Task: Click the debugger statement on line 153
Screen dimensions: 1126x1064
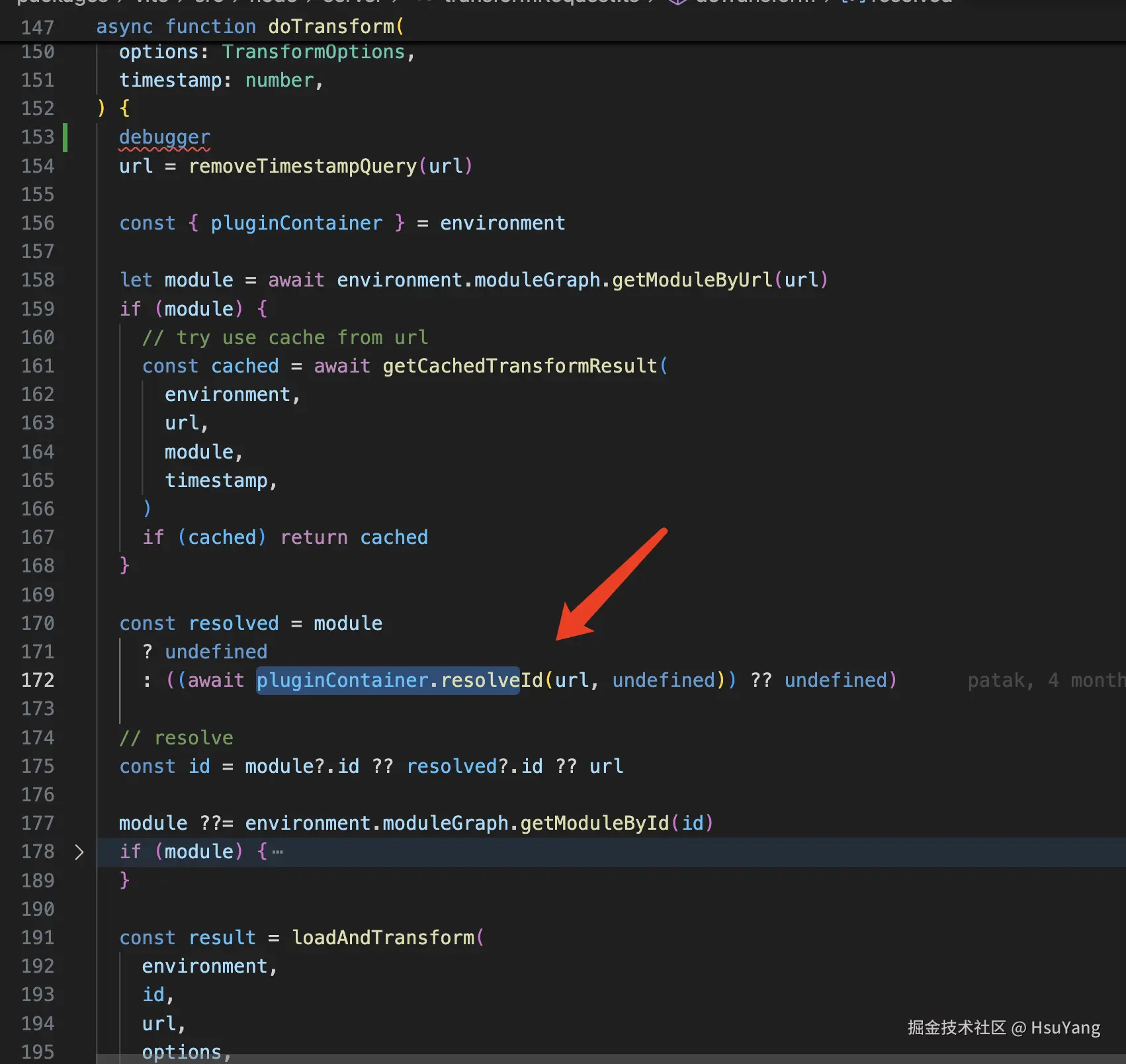Action: click(x=165, y=137)
